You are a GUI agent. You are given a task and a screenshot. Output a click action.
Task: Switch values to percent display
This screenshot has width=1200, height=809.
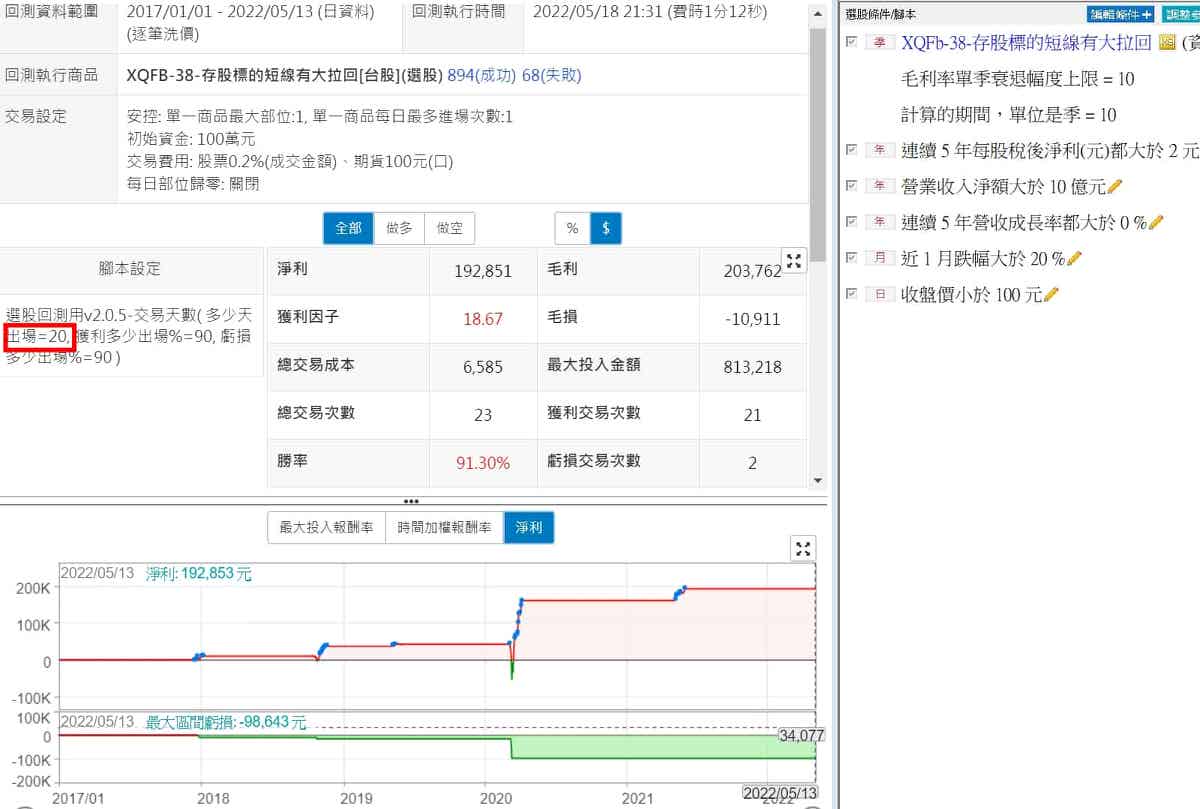(572, 229)
